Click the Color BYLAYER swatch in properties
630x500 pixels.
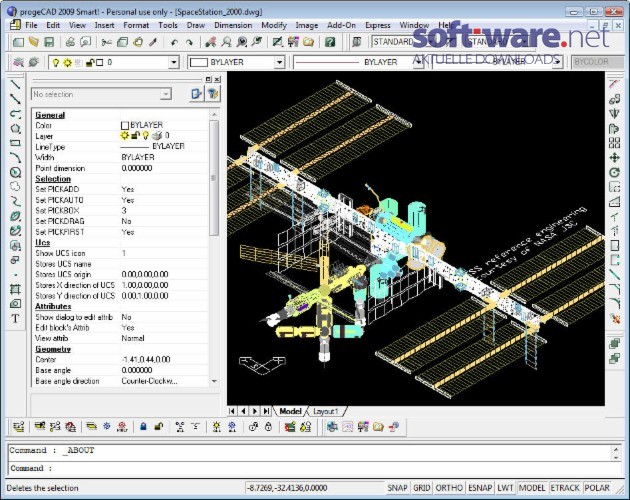click(x=125, y=125)
